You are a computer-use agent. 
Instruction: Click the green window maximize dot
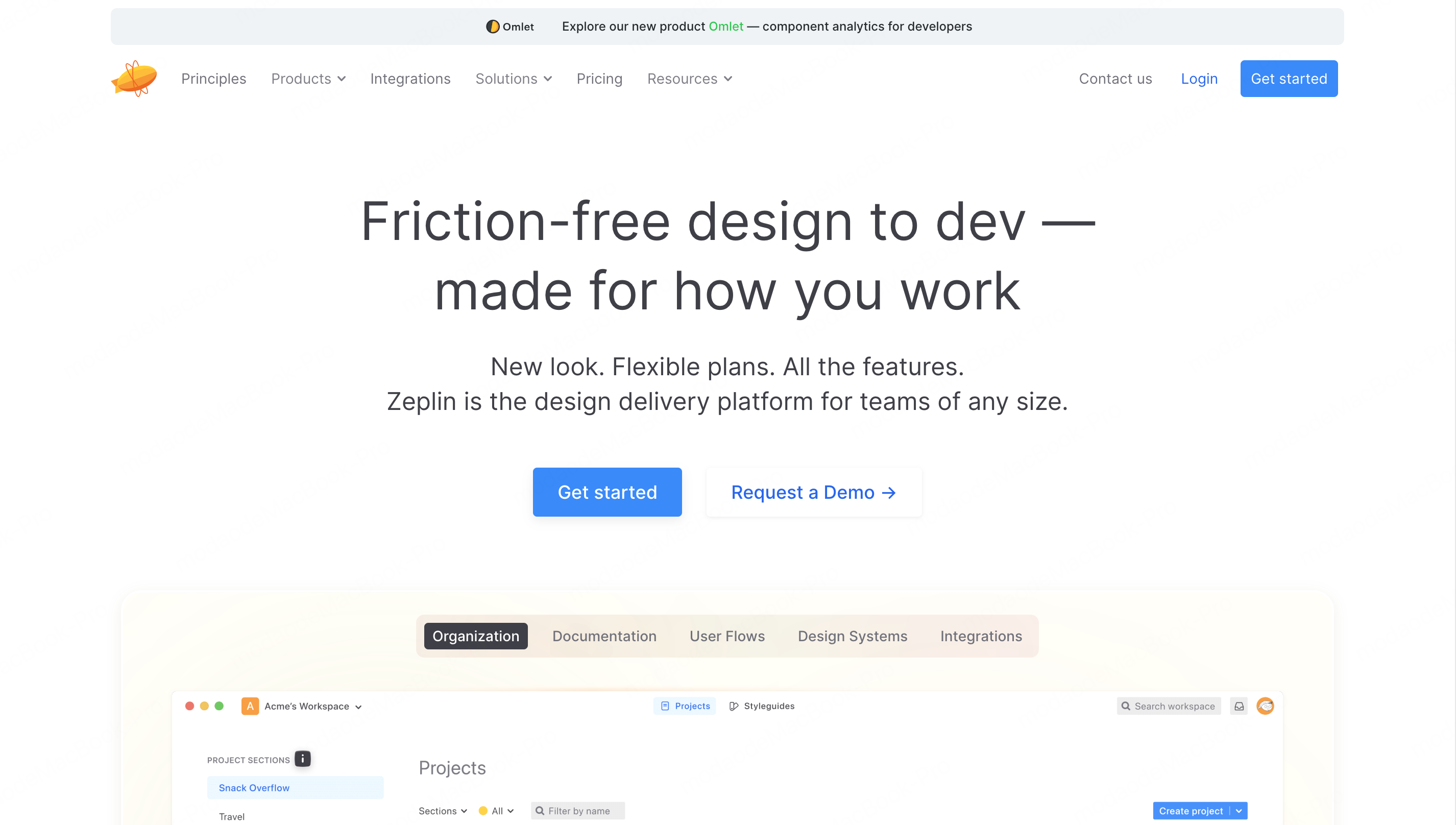[x=219, y=706]
